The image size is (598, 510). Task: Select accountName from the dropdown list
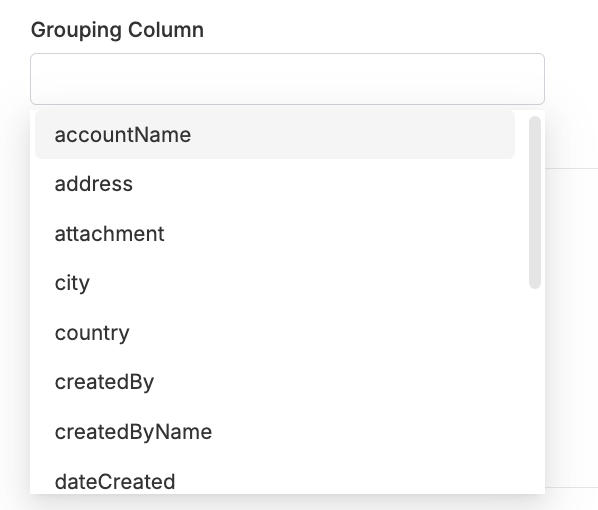point(275,135)
